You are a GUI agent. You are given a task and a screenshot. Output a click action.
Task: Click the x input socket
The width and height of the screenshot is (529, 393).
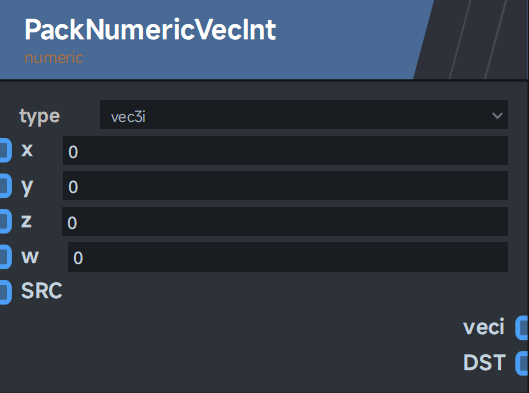(x=5, y=150)
